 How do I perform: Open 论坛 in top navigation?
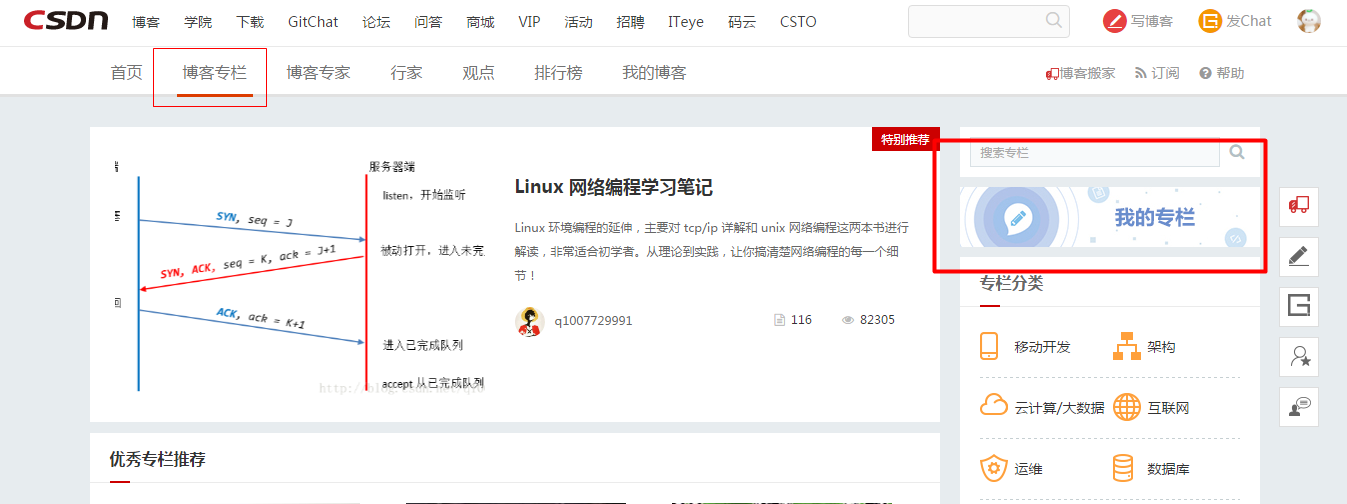(x=376, y=21)
